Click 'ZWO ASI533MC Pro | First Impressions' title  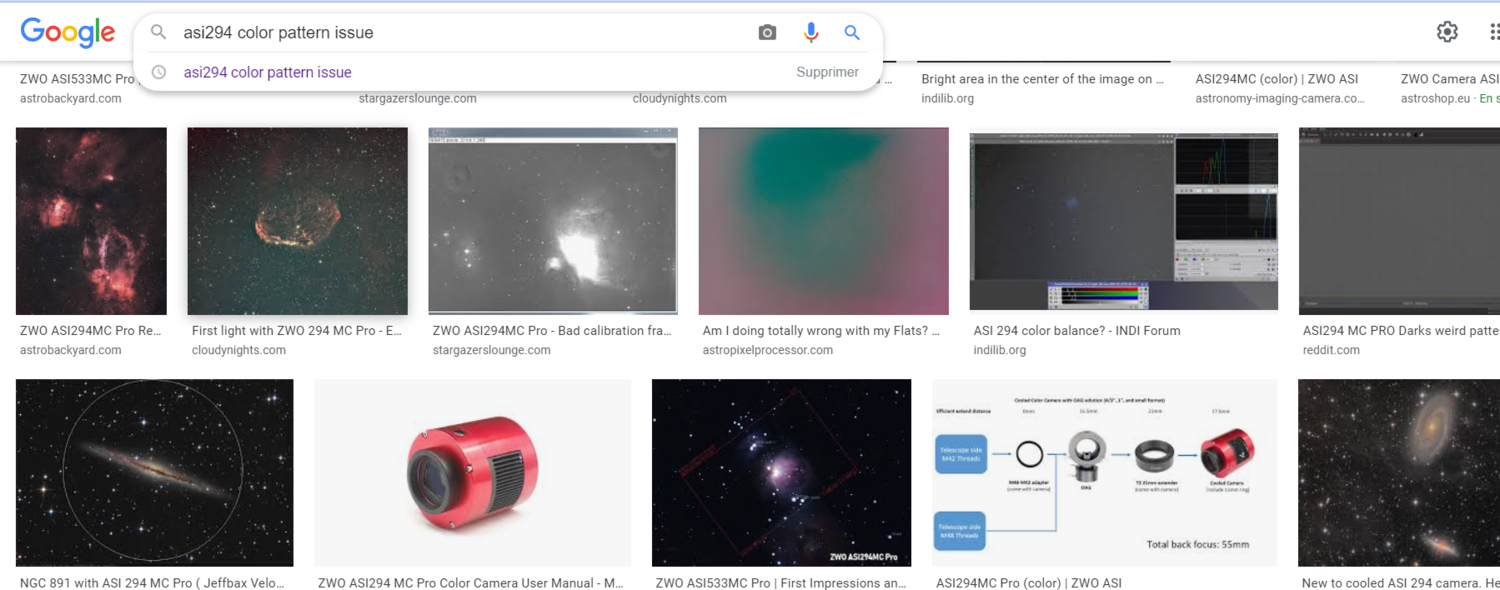(781, 583)
